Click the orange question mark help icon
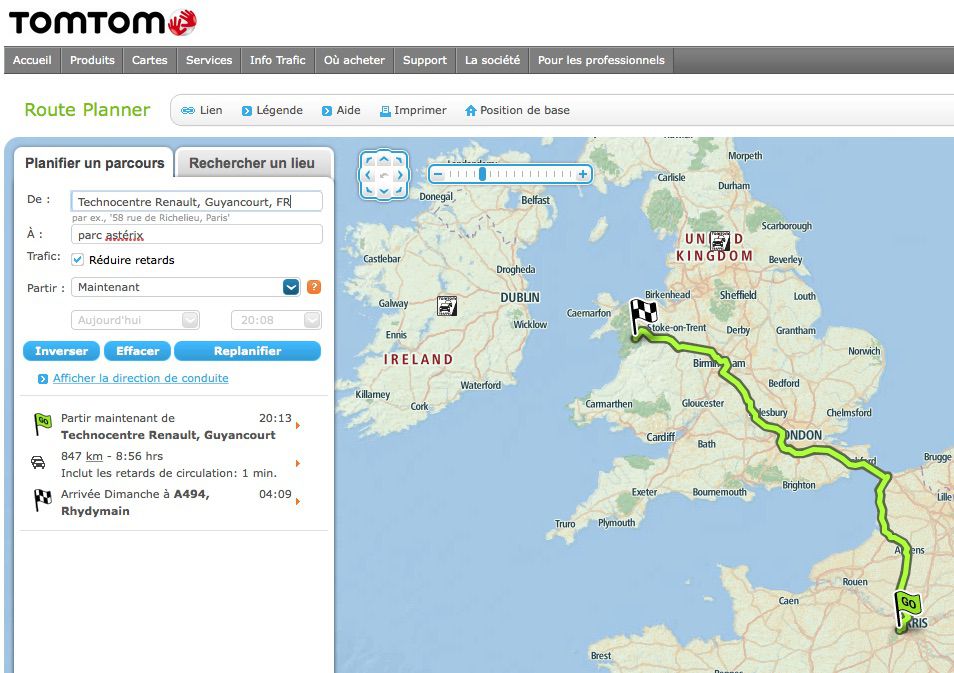 [x=314, y=287]
